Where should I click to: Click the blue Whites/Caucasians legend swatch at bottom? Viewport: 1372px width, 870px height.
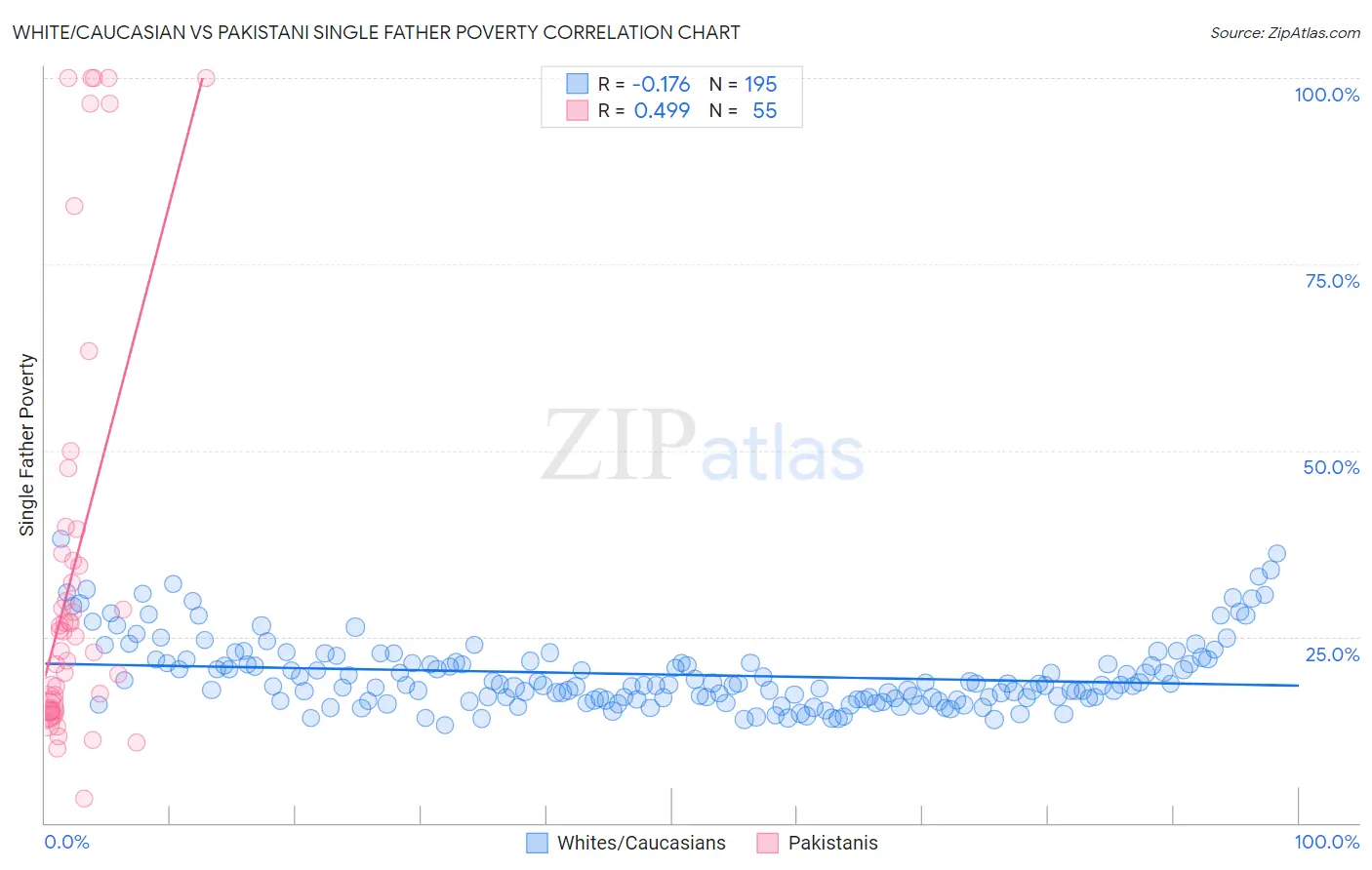click(537, 843)
